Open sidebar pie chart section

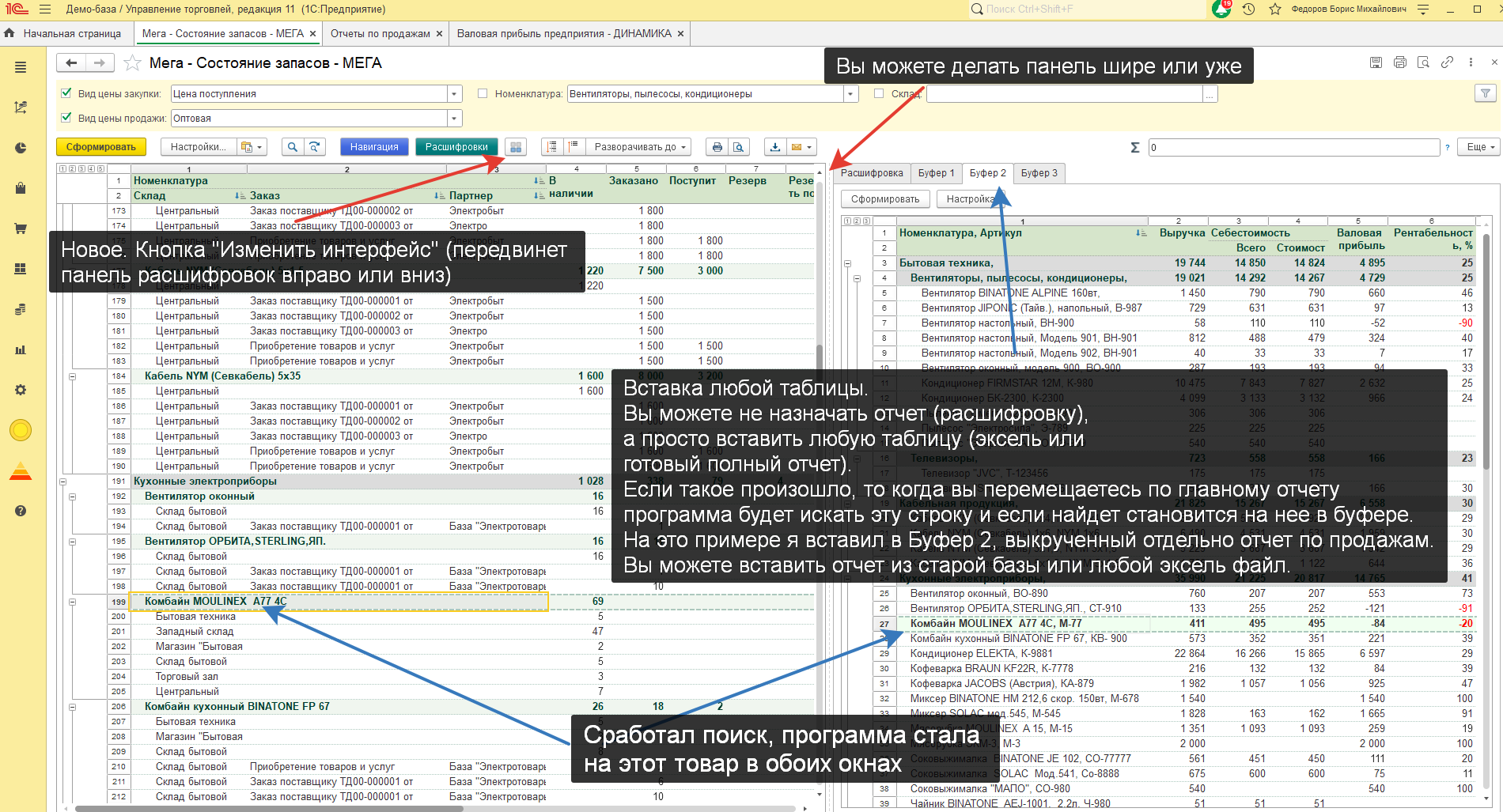tap(21, 148)
